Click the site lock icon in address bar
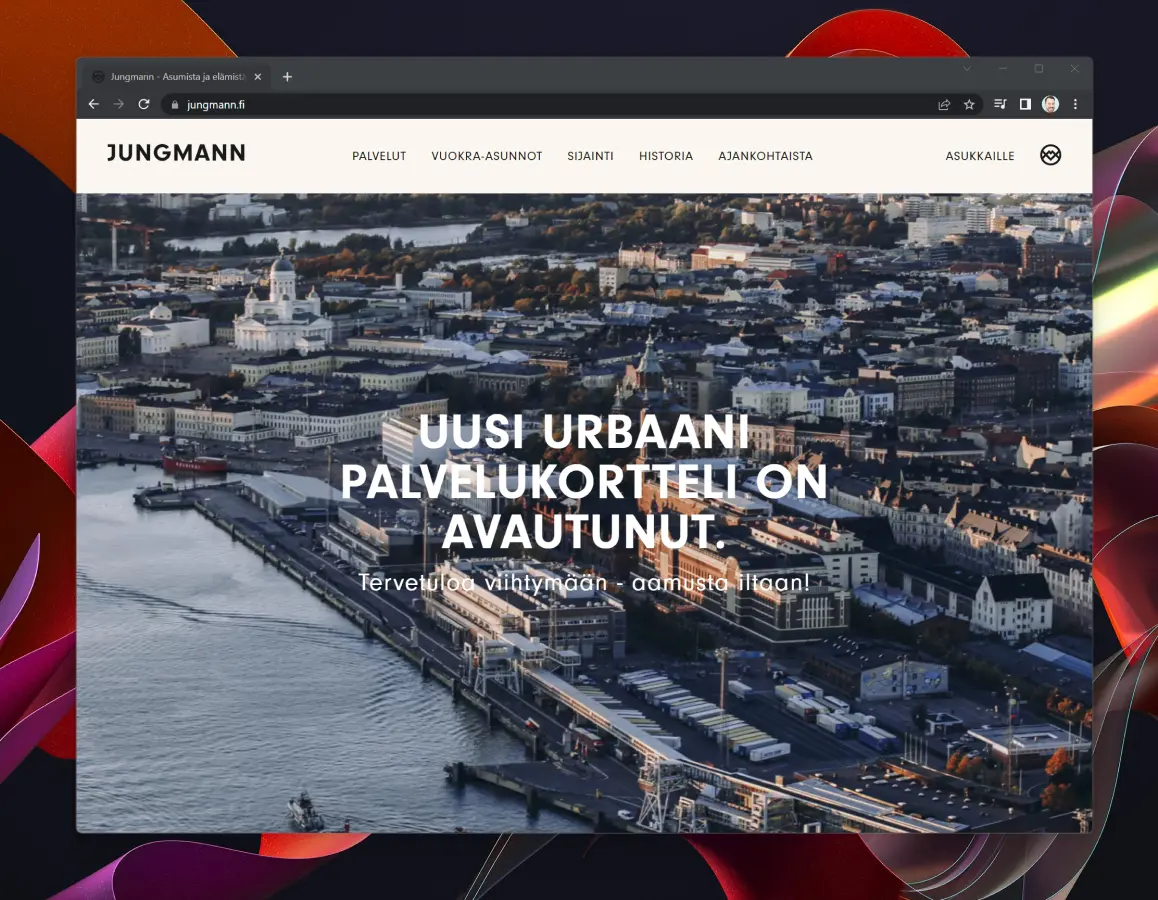The width and height of the screenshot is (1158, 900). point(174,104)
